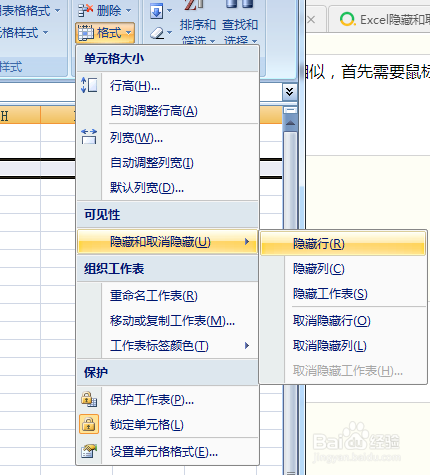Select 隐藏工作表(S) in submenu
The image size is (430, 475).
point(343,294)
